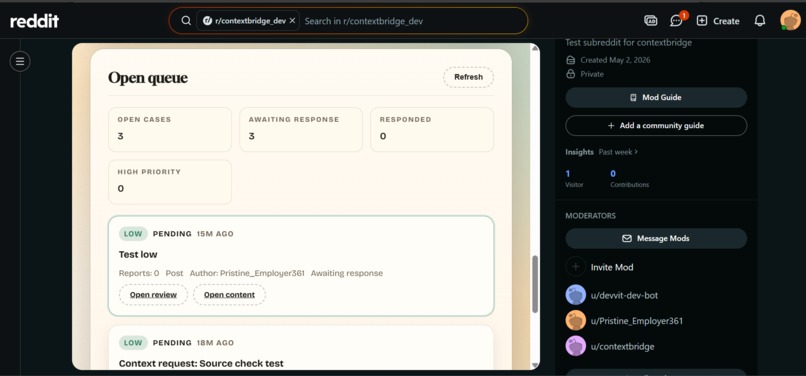Open u/contextbridge avatar
This screenshot has height=376, width=806.
click(576, 346)
